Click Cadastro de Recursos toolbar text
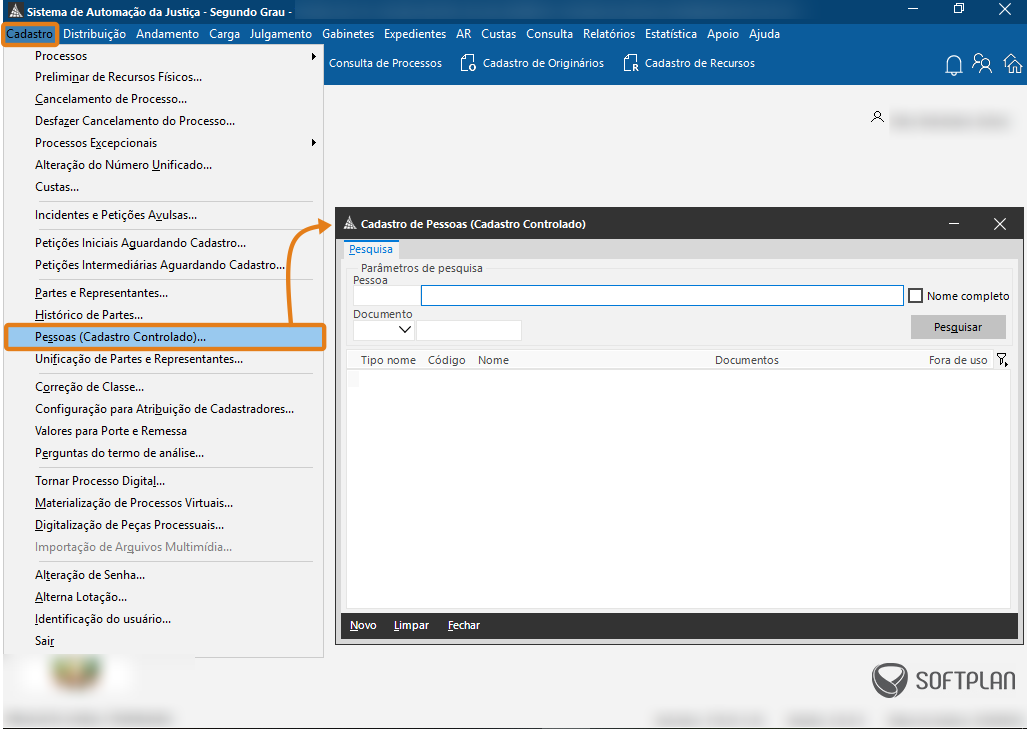Screen dimensions: 1027x729 coord(700,63)
